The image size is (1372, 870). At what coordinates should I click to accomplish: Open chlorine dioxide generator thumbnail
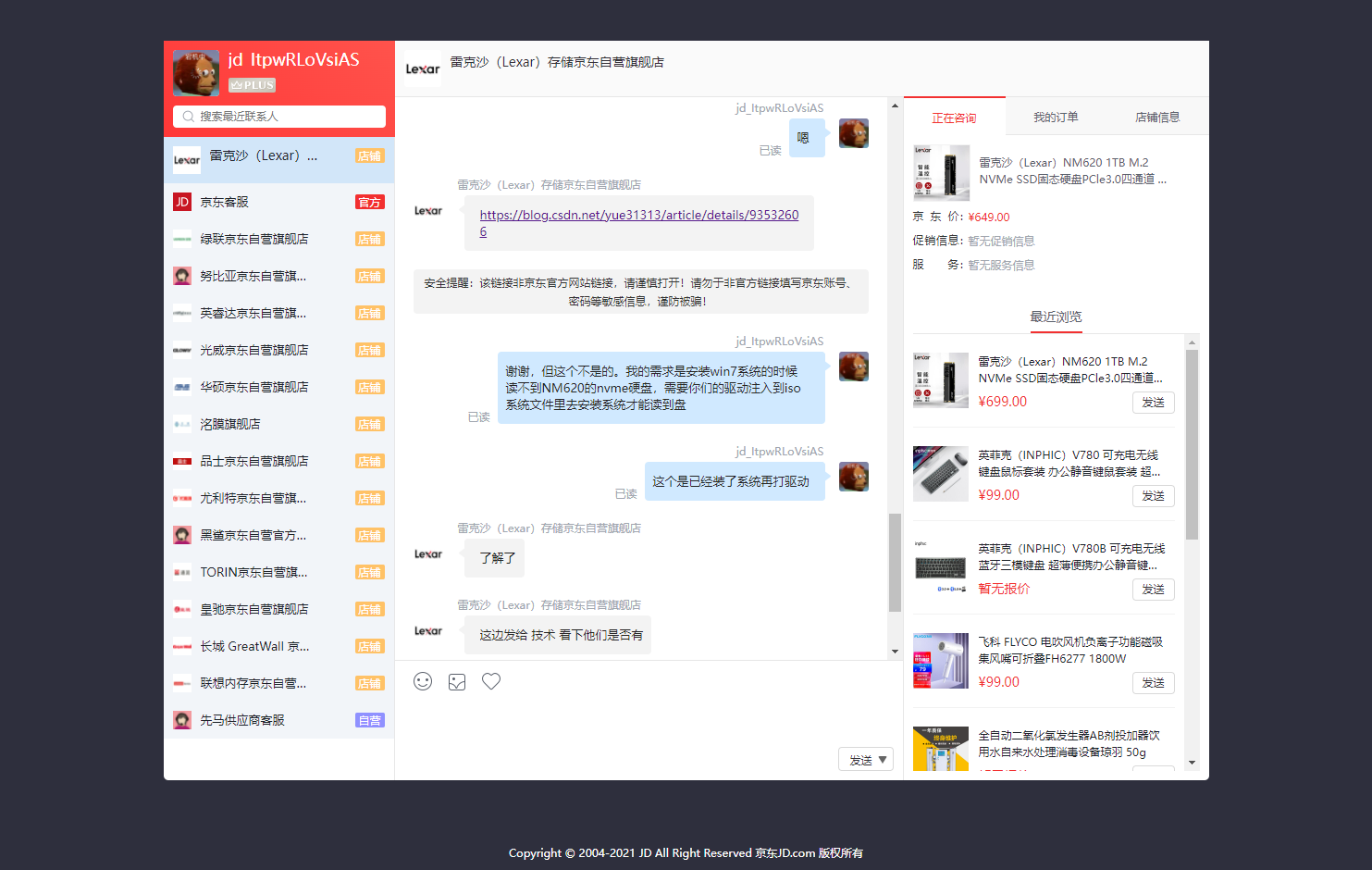click(941, 749)
